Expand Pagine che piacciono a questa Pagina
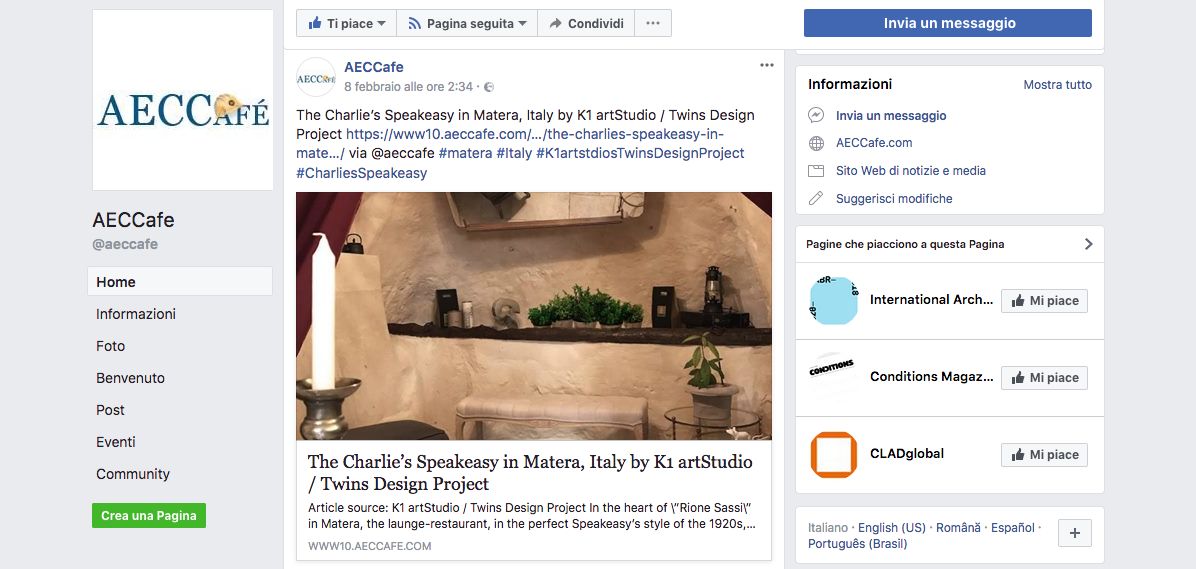 coord(1088,244)
